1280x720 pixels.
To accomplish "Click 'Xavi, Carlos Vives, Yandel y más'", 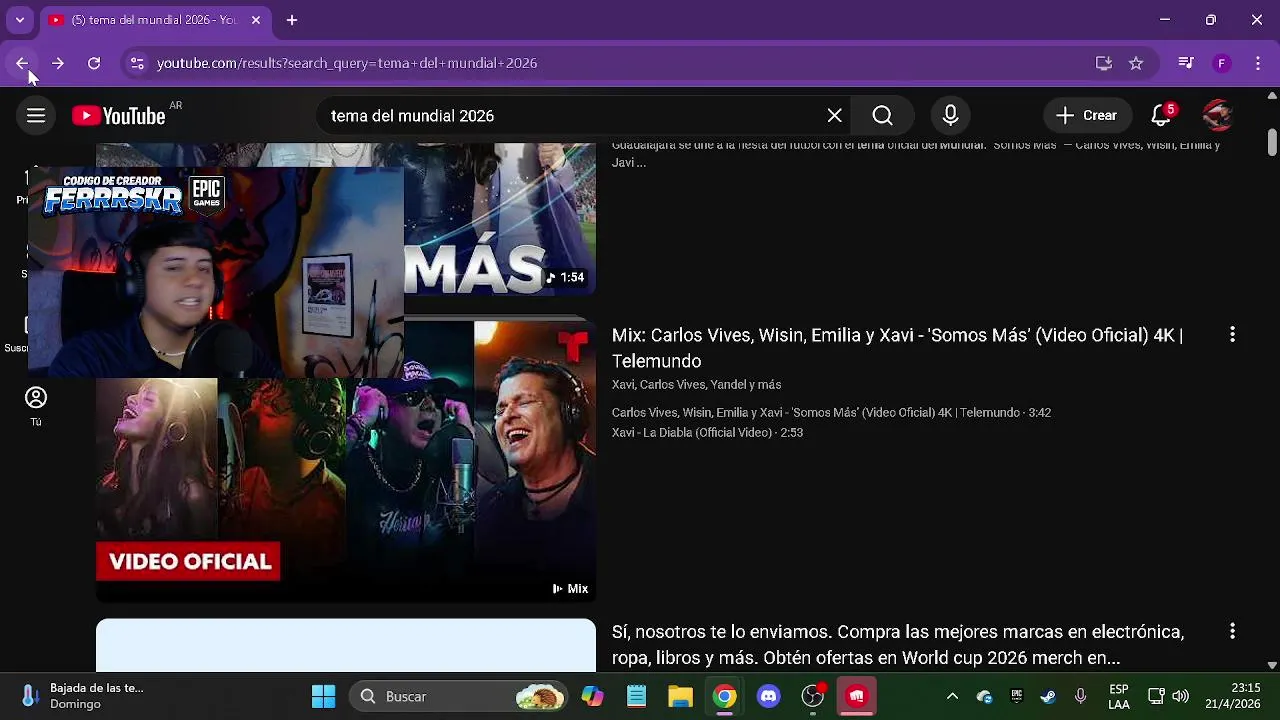I will (696, 385).
